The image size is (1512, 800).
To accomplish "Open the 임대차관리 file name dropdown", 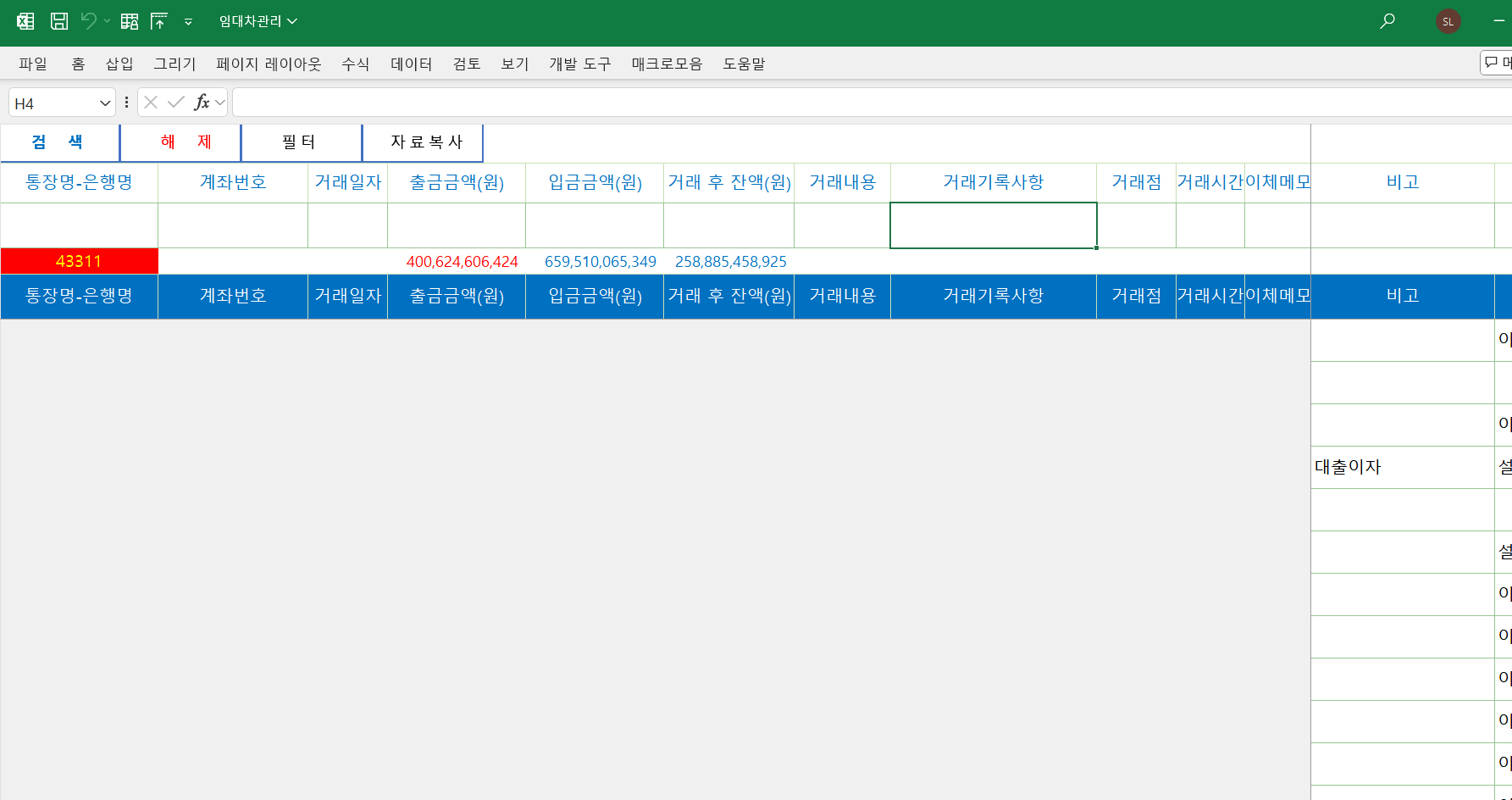I will pos(258,21).
